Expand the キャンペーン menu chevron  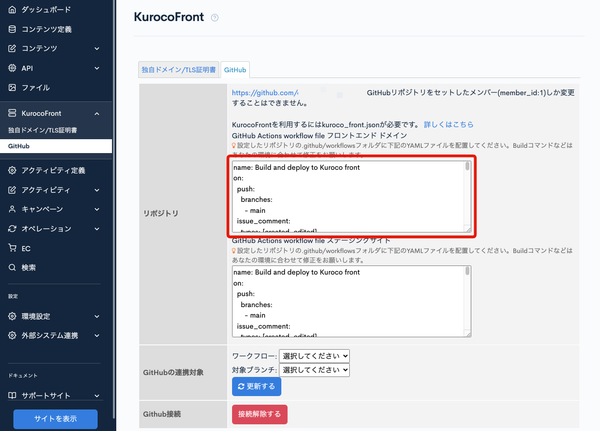(97, 209)
